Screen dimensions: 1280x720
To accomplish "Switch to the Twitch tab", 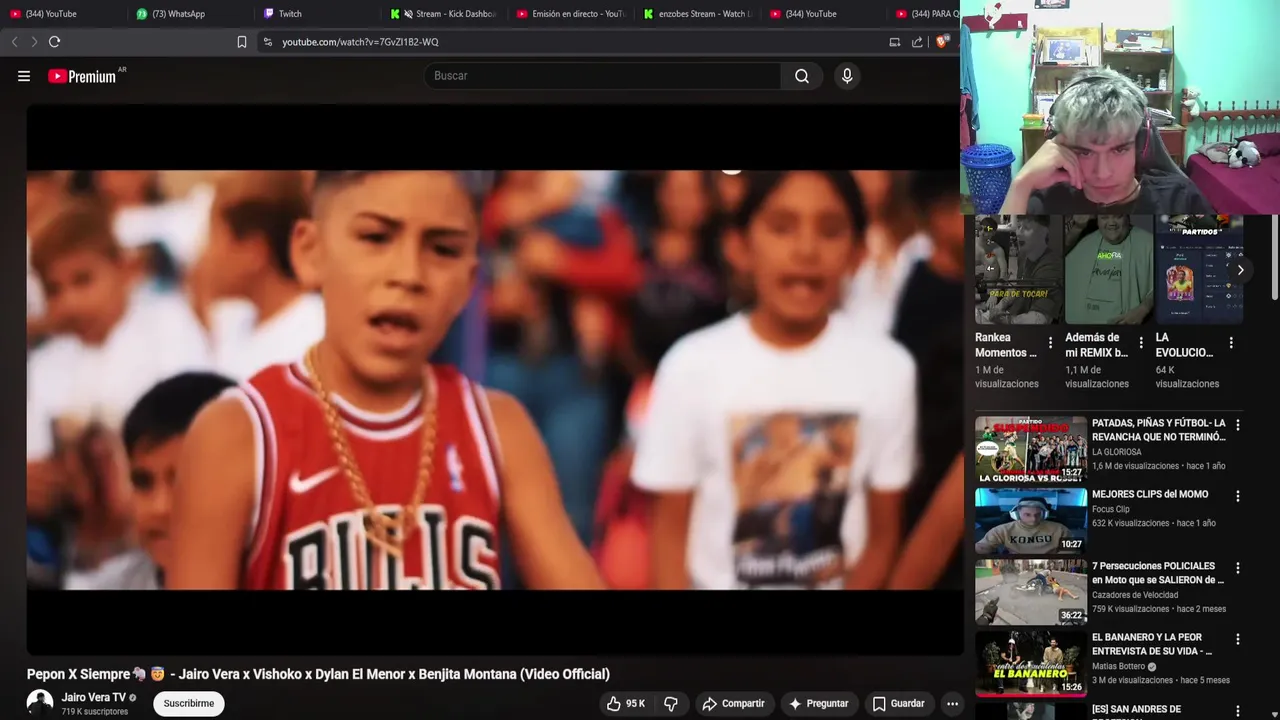I will (315, 14).
